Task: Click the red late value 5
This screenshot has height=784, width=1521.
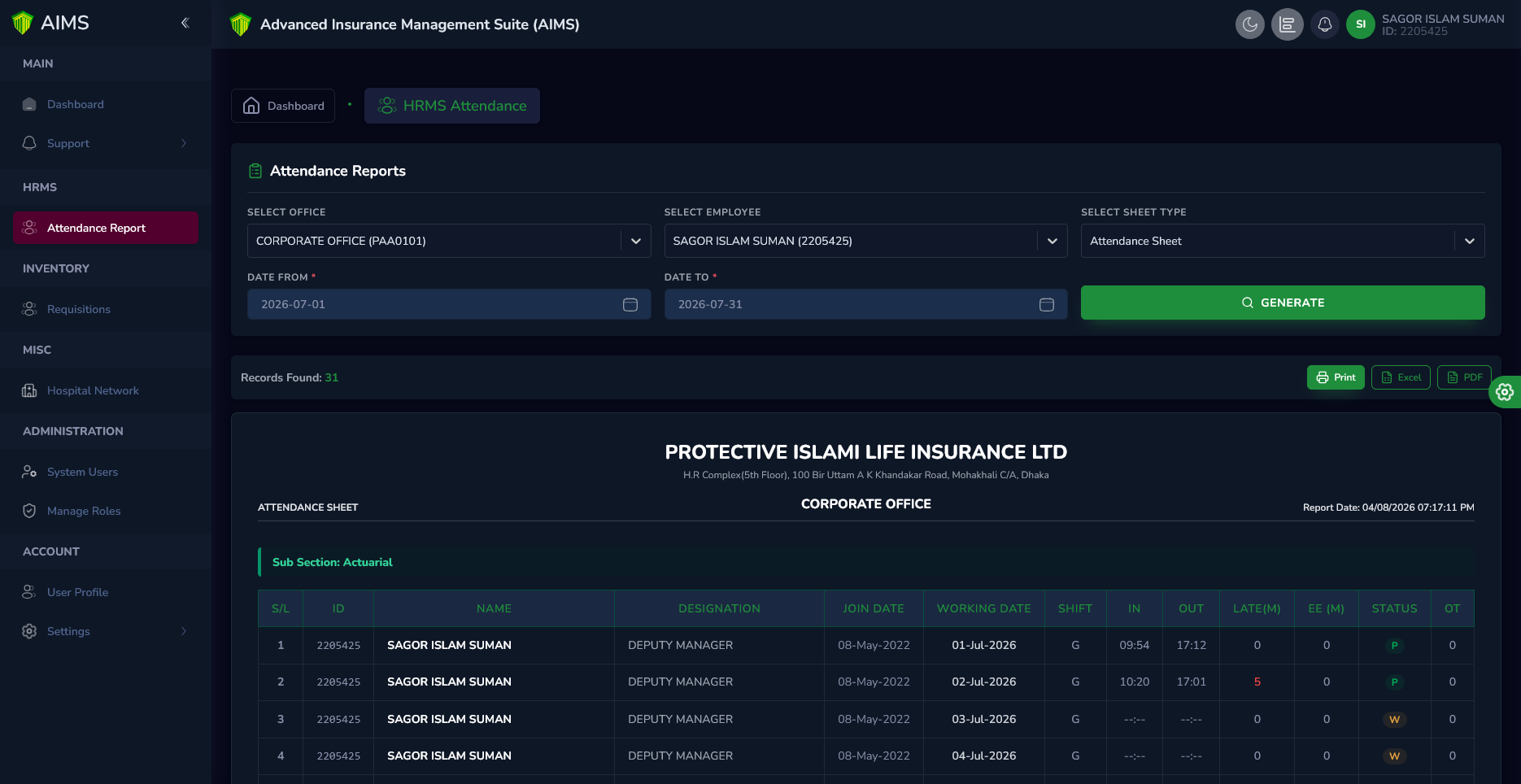Action: point(1257,682)
